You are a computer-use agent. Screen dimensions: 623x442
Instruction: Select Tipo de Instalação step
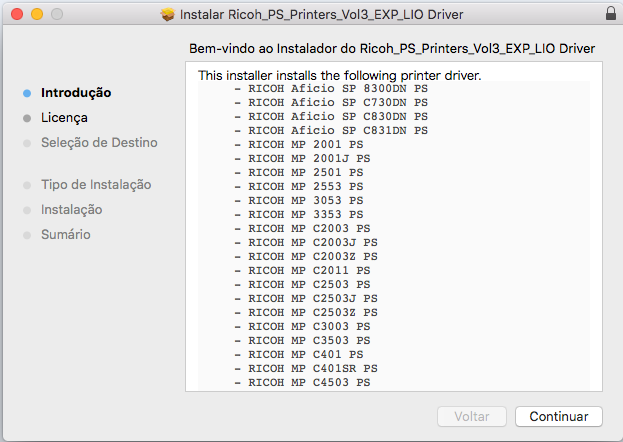tap(96, 184)
